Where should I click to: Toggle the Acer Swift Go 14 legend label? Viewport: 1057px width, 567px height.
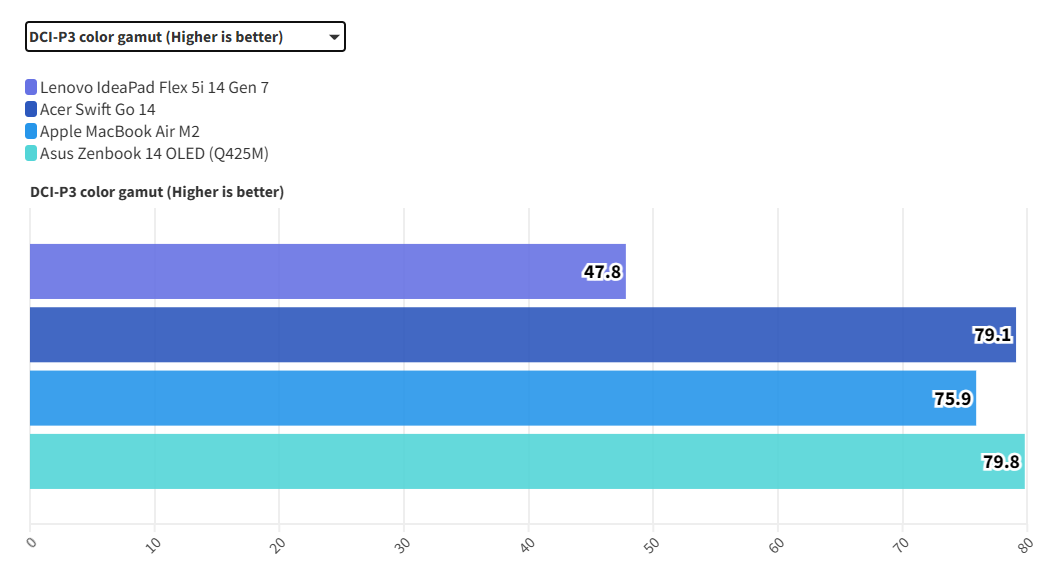[x=98, y=109]
